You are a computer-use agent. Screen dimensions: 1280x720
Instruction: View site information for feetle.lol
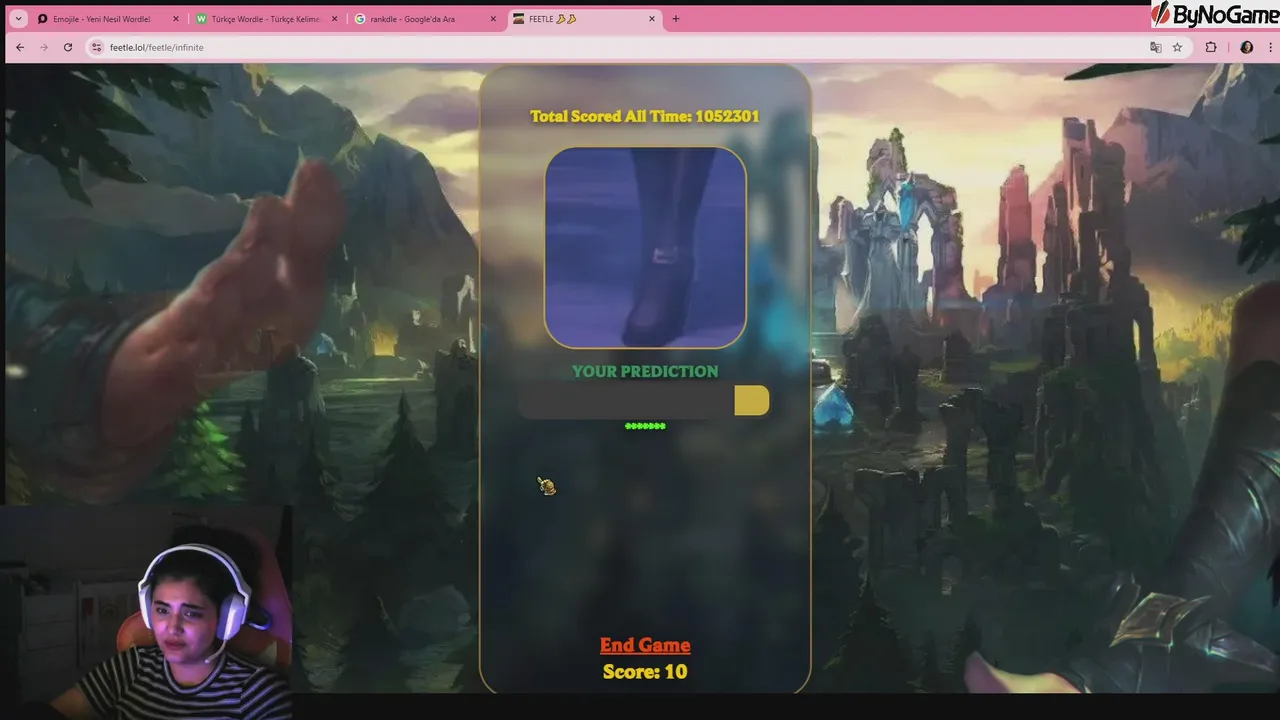pos(96,47)
